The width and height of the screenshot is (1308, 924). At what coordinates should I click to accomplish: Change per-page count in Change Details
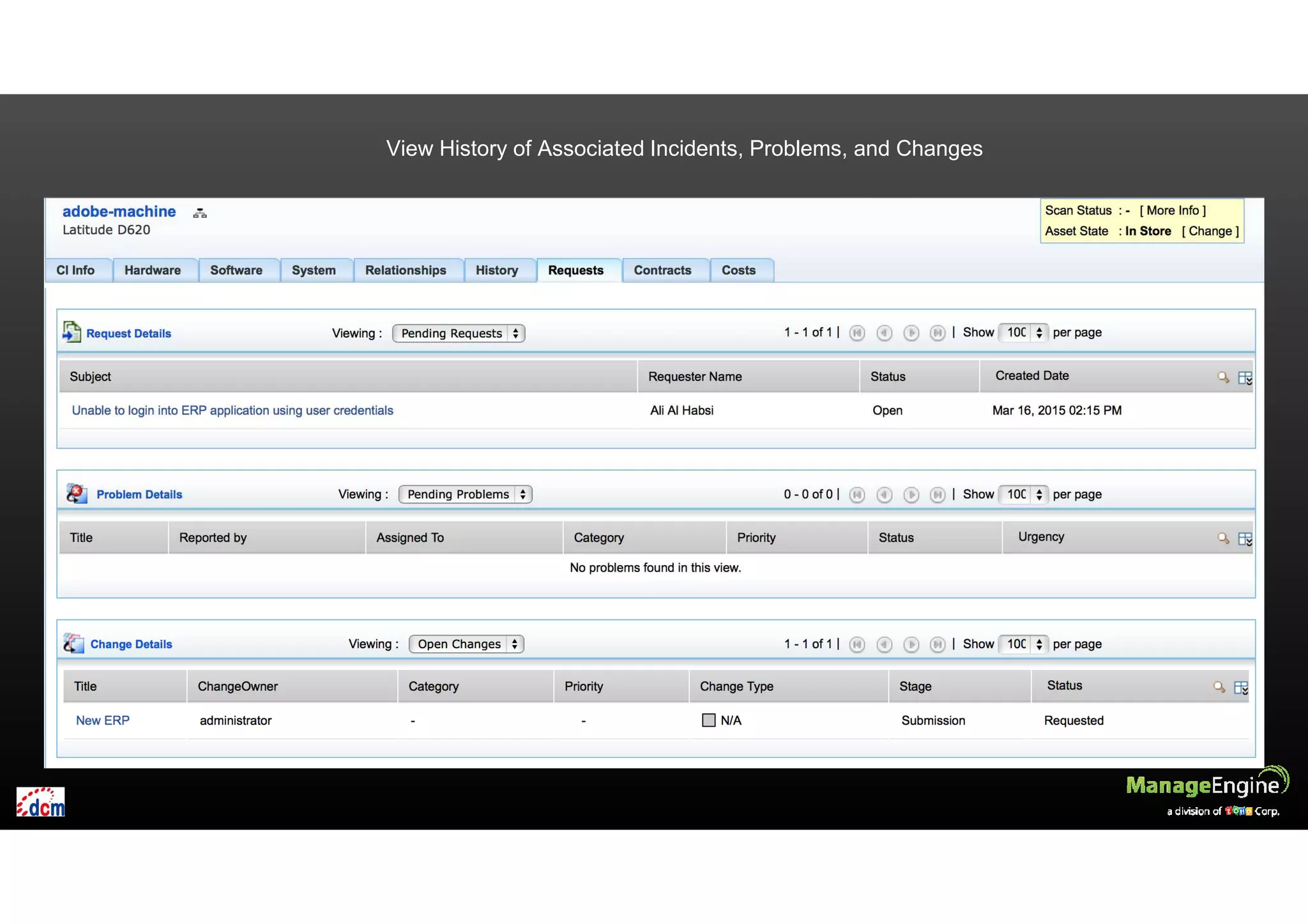click(x=1023, y=644)
